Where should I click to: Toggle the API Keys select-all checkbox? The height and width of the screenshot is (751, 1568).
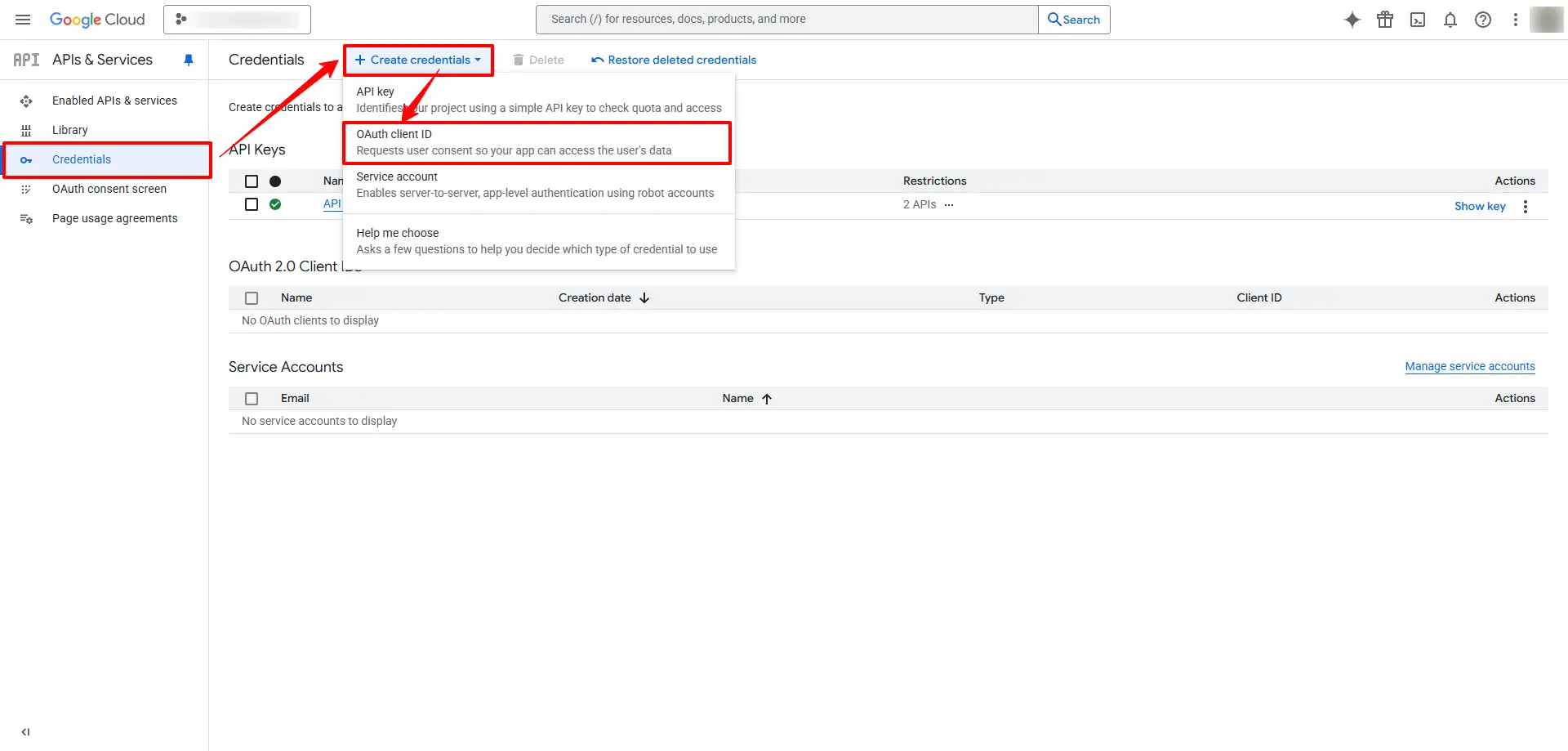pos(252,181)
